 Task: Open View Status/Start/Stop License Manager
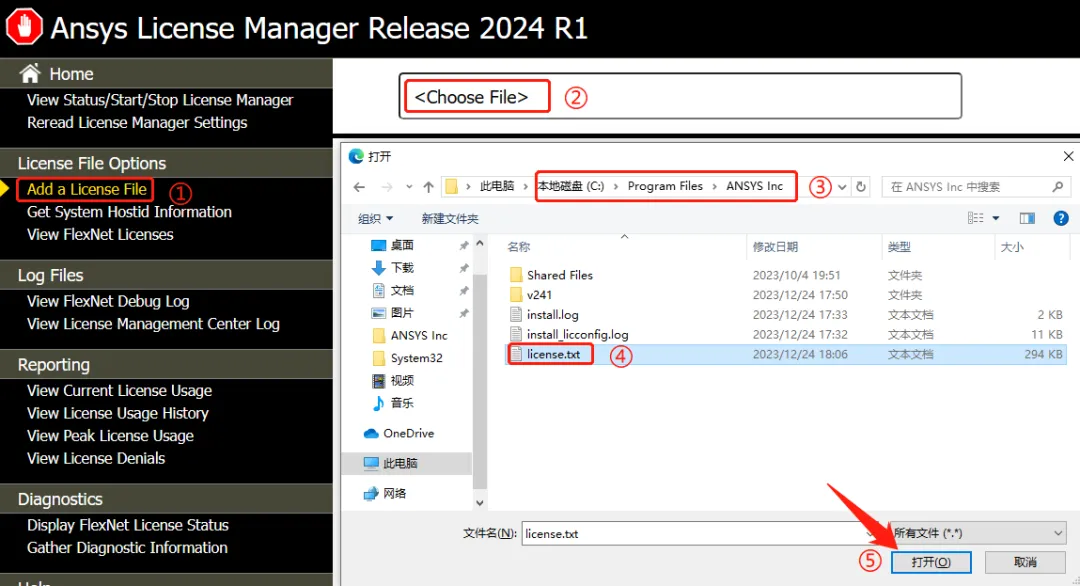(x=160, y=100)
